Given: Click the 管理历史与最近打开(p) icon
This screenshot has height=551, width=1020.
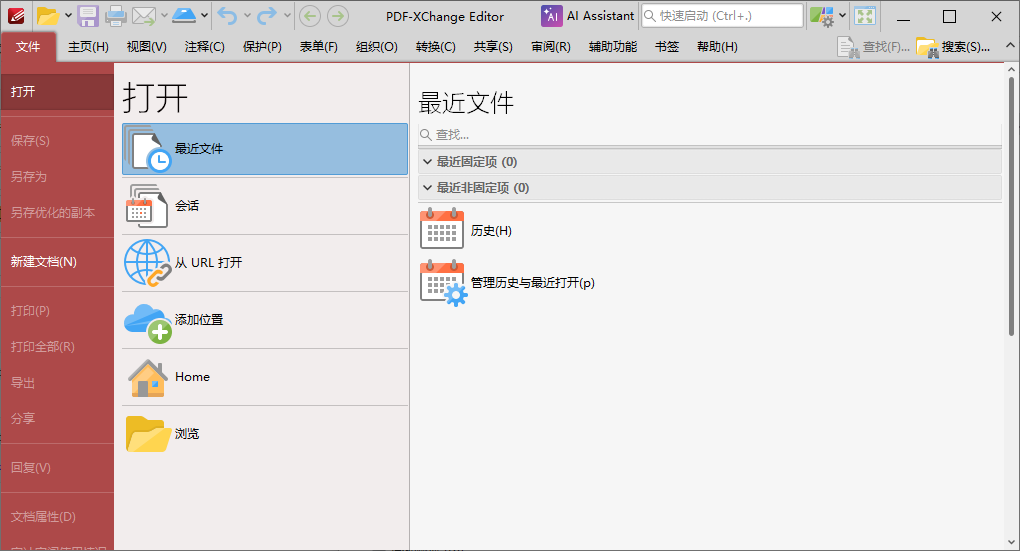Looking at the screenshot, I should [x=444, y=283].
